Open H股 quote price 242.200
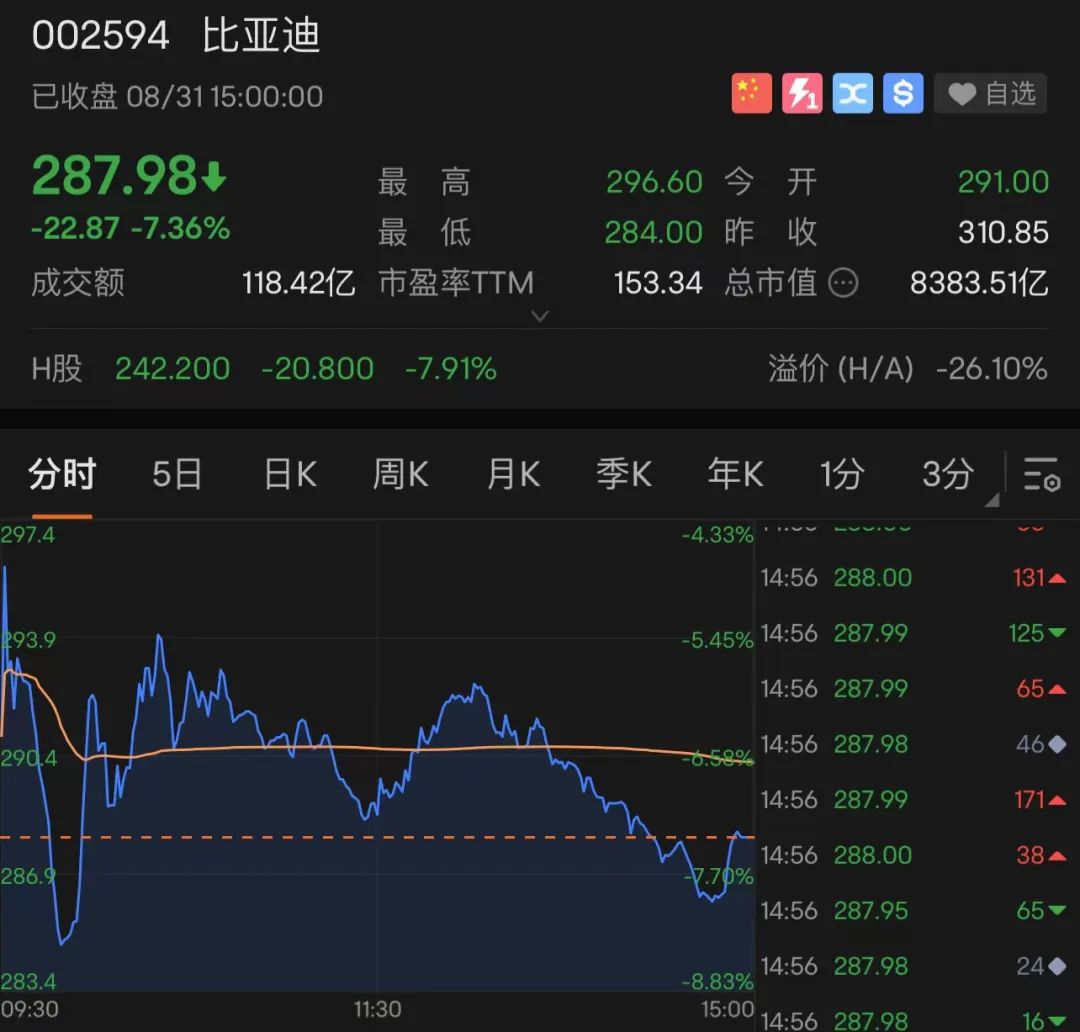 click(172, 369)
